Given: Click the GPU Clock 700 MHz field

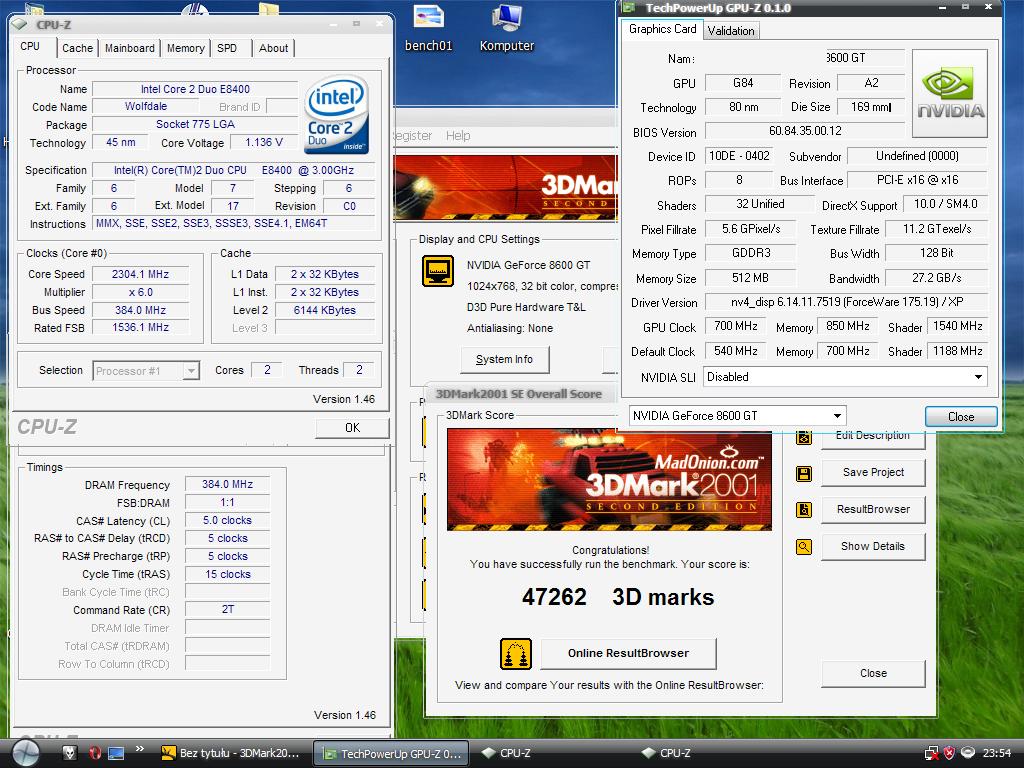Looking at the screenshot, I should 735,326.
